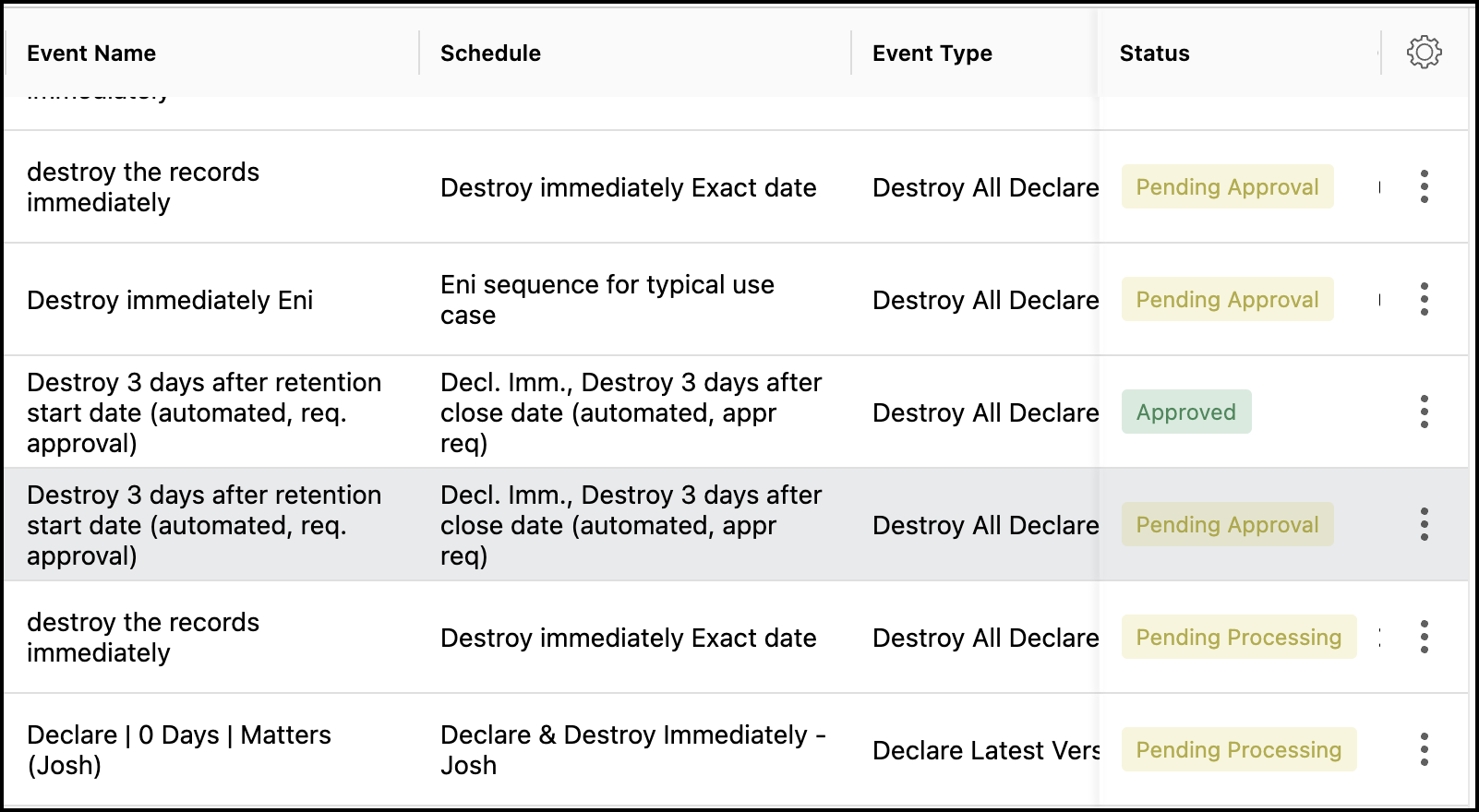Screen dimensions: 1479x812
Task: Select the 'Declare & Destroy Immediately - Josh' schedule cell
Action: tap(632, 749)
